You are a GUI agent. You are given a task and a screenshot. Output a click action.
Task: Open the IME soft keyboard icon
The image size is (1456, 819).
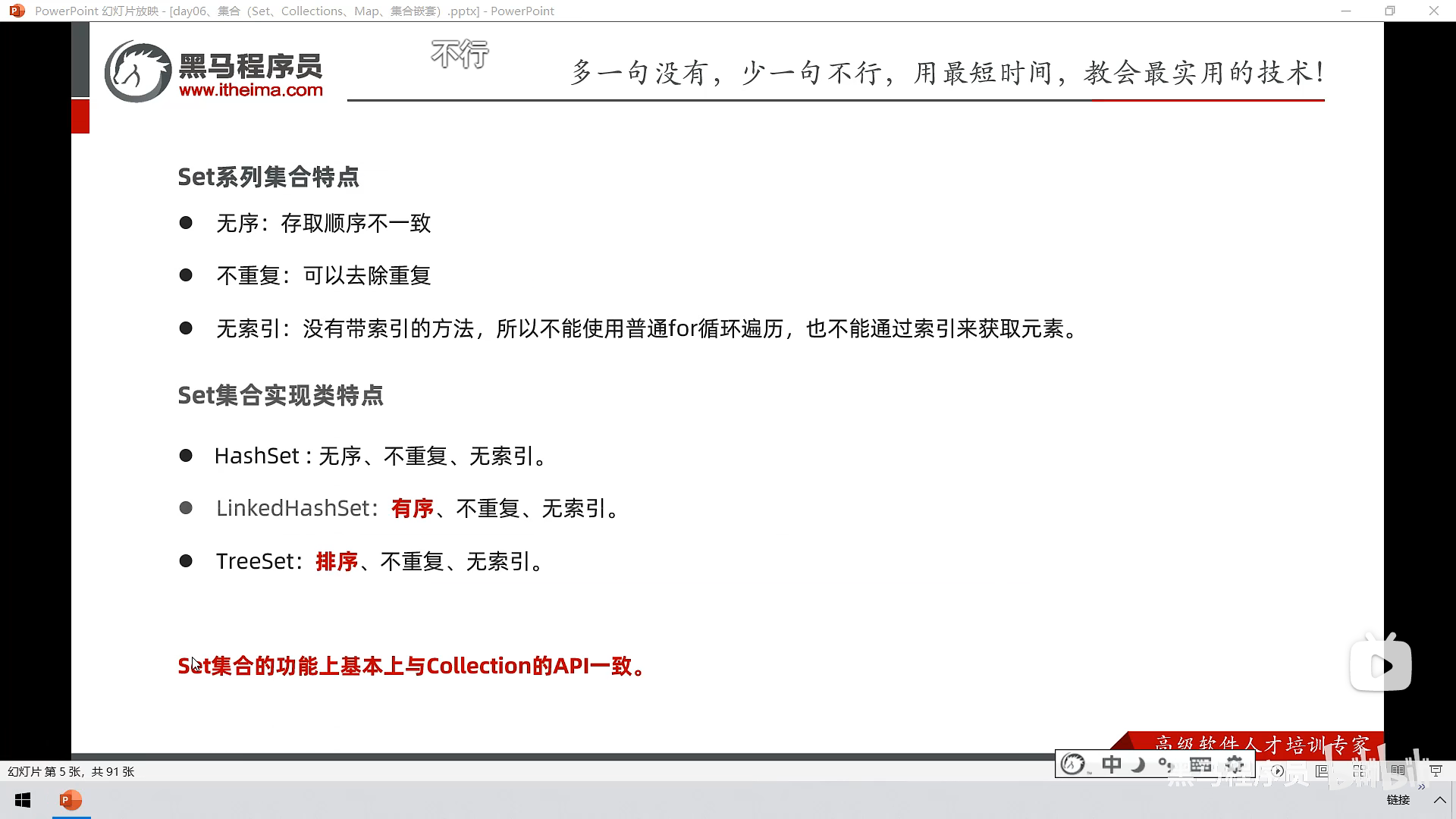point(1200,764)
